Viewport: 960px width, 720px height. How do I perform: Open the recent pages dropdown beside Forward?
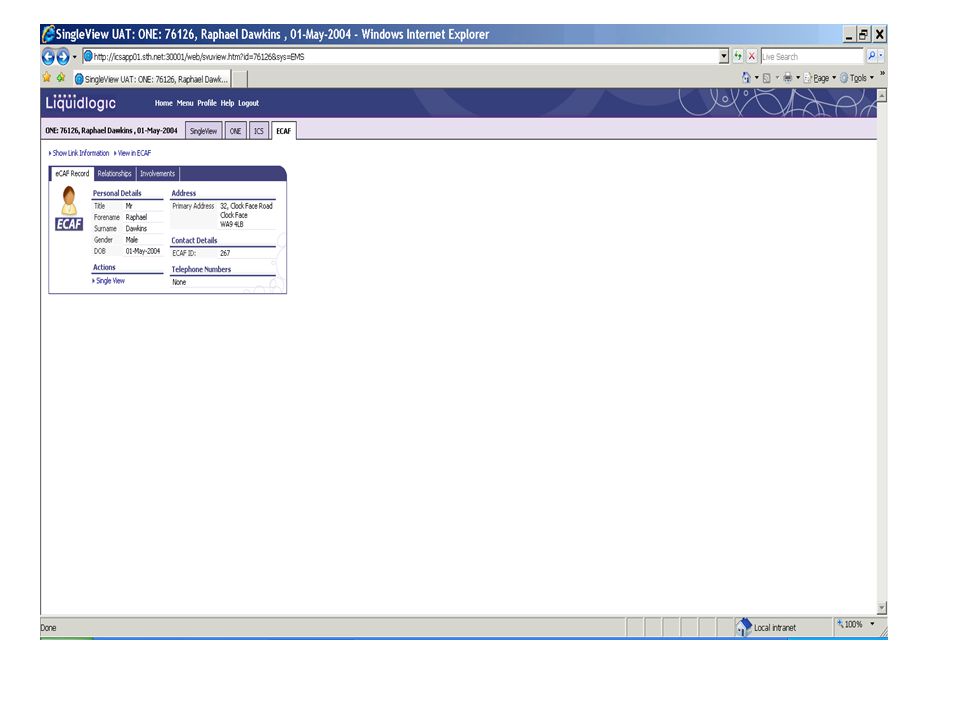coord(75,56)
